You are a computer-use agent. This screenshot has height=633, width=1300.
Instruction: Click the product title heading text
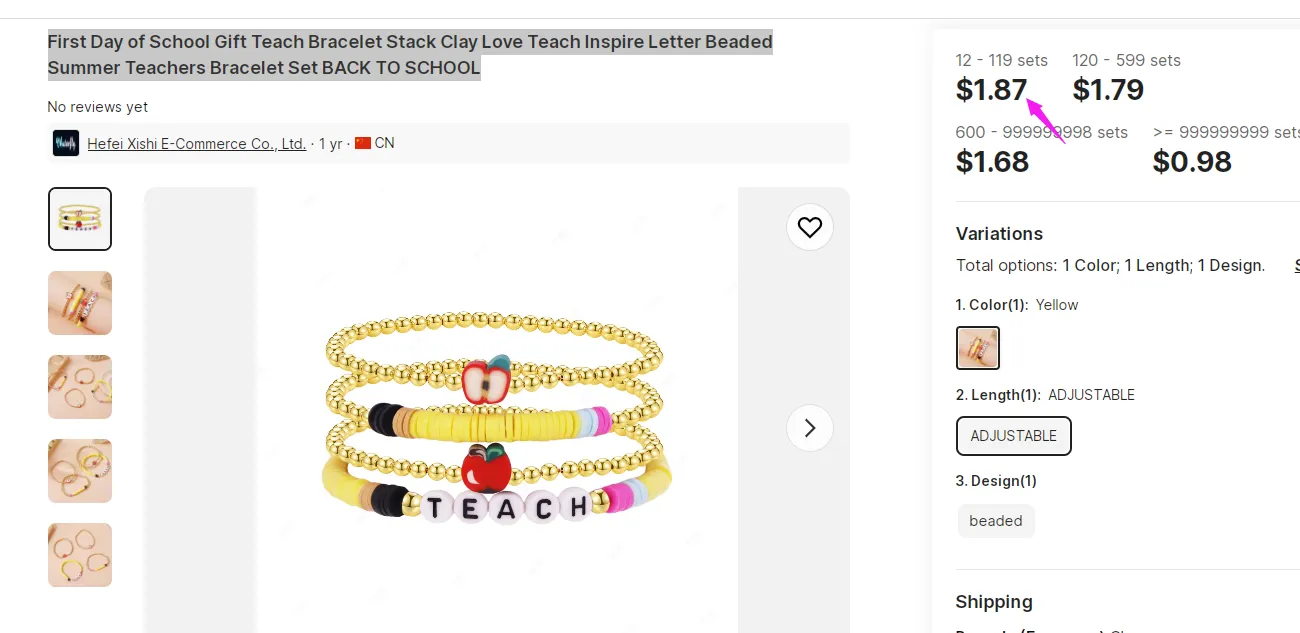click(410, 55)
